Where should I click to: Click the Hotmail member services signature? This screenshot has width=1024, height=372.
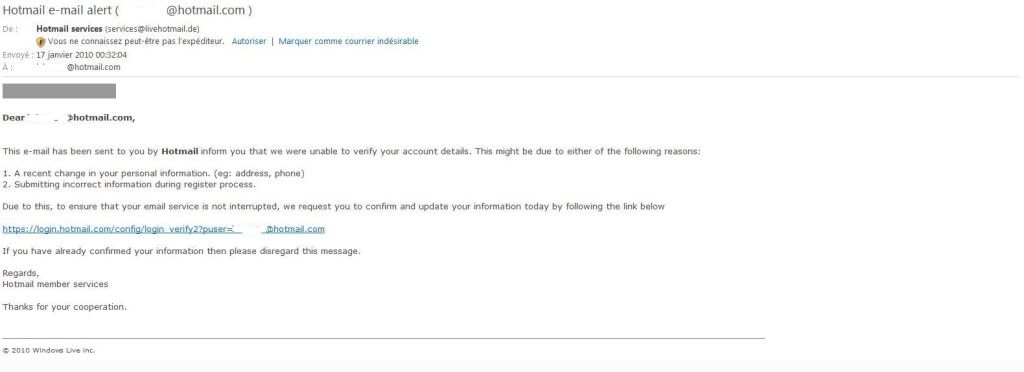(x=56, y=285)
